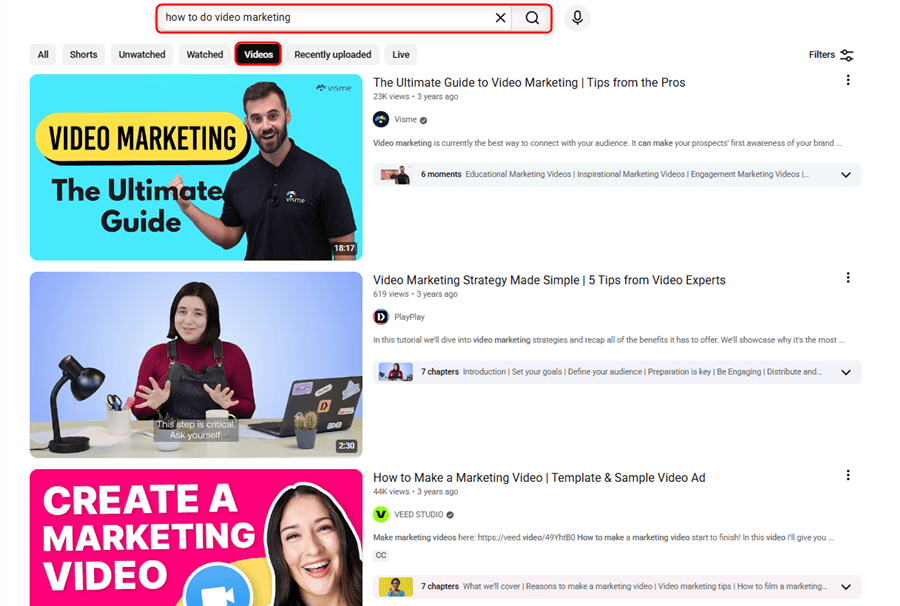Screen dimensions: 900x606
Task: Click the VEED STUDIO verified checkmark badge
Action: tap(450, 515)
